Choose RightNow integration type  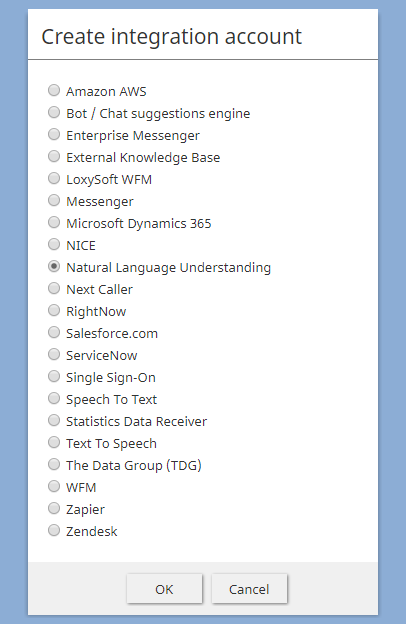coord(54,310)
